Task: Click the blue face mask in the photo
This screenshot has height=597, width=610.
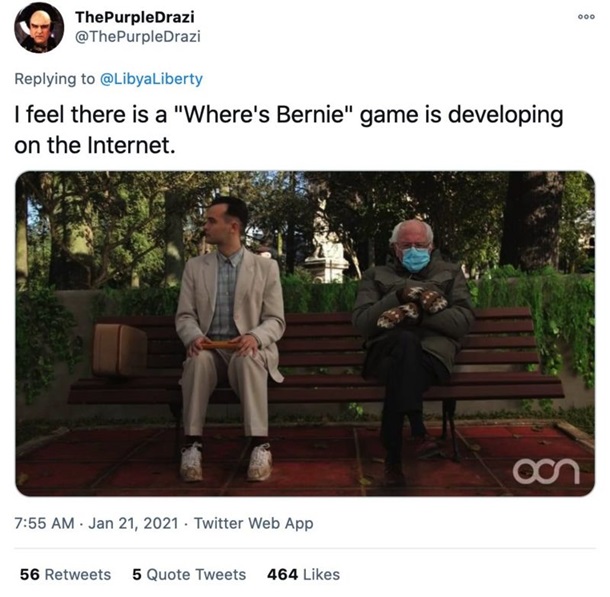Action: (x=415, y=259)
